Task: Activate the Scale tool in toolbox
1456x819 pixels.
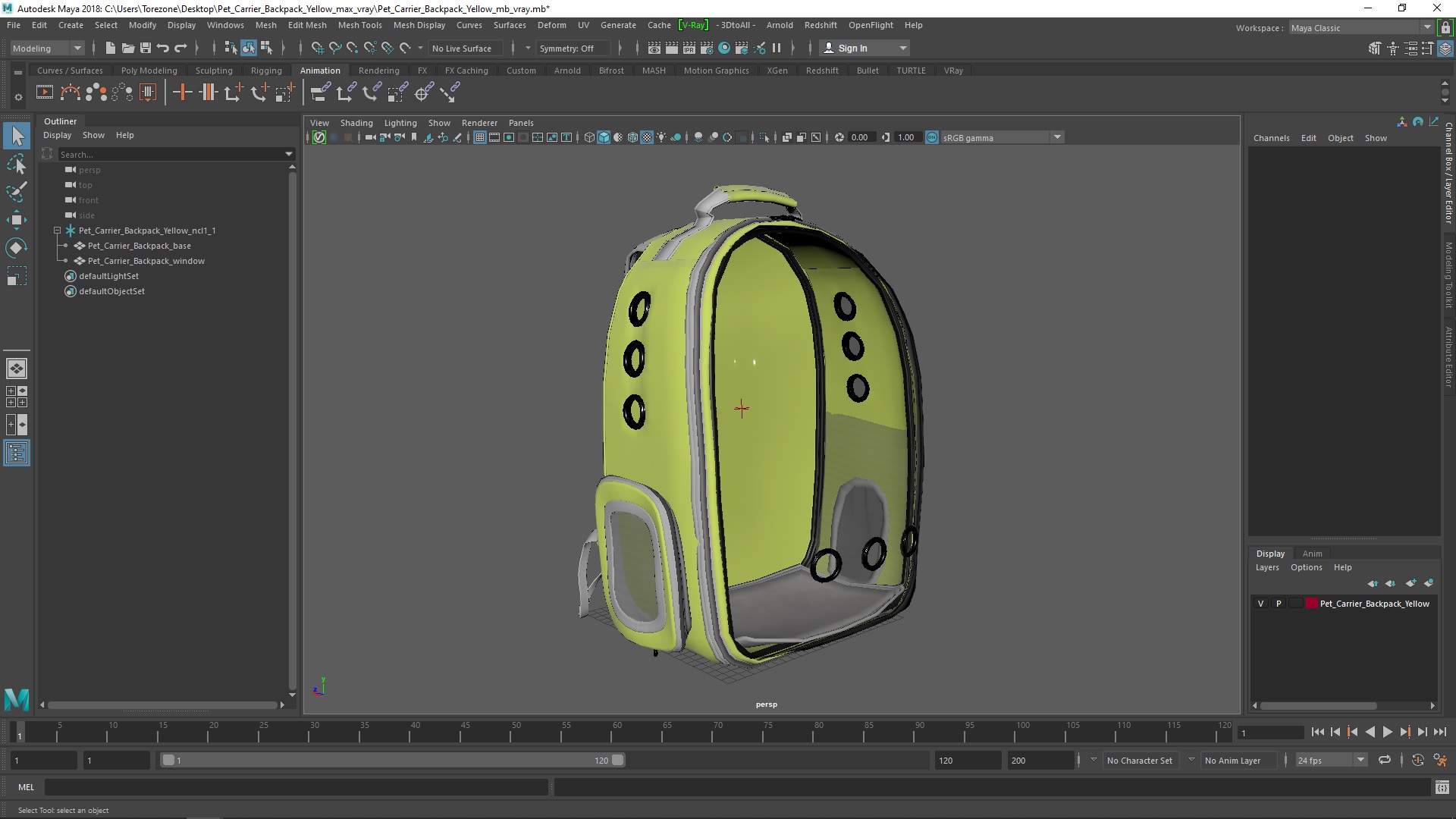Action: click(17, 276)
